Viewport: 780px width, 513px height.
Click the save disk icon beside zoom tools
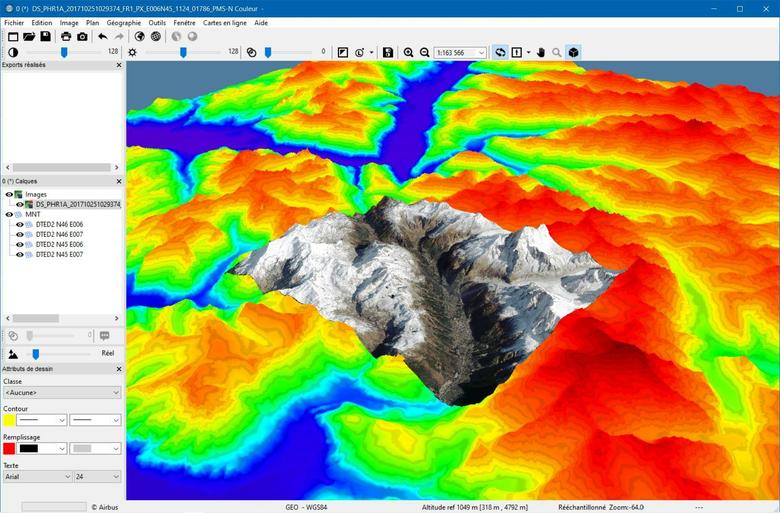(x=388, y=52)
